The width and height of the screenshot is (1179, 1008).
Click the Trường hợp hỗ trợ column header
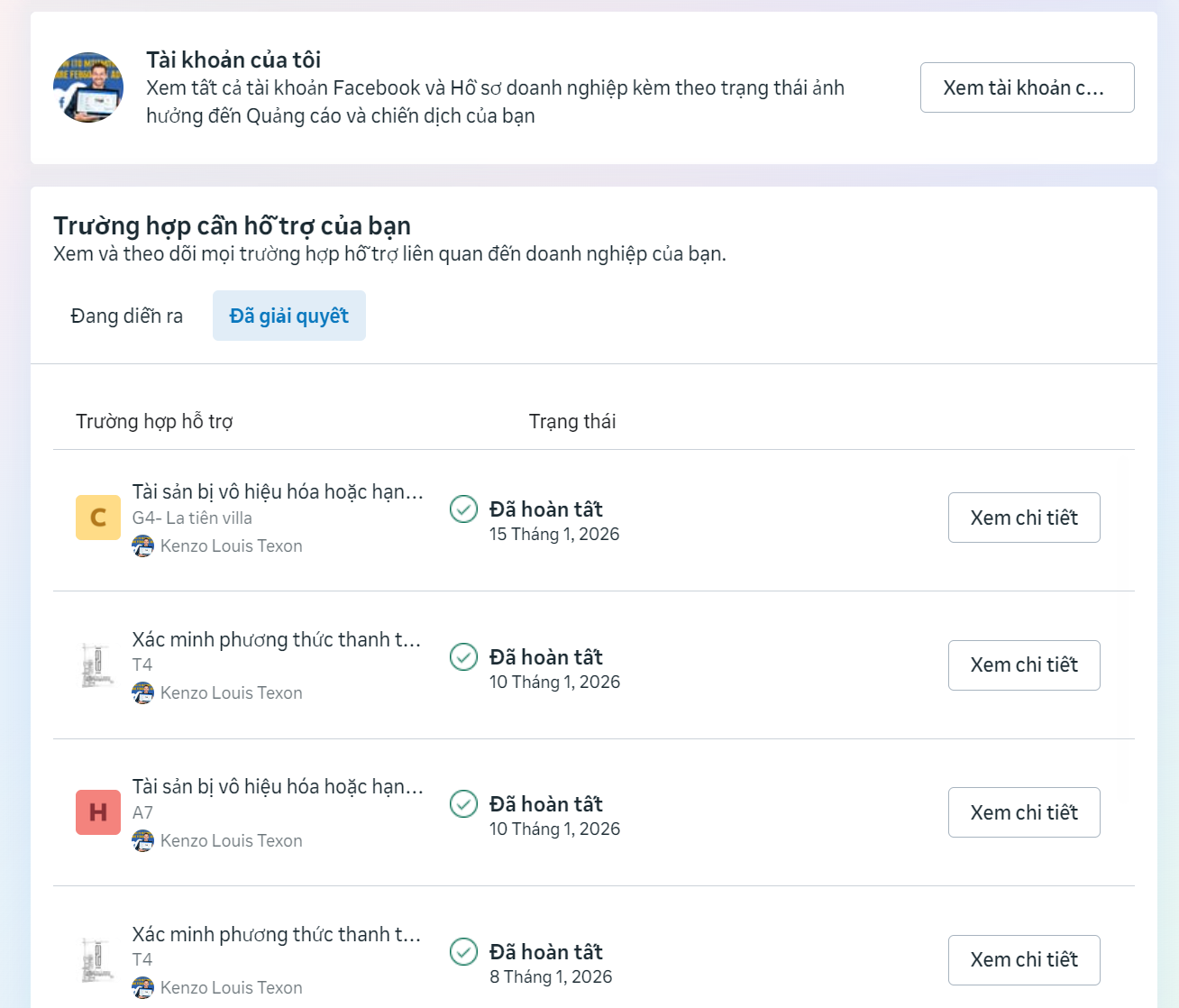click(x=154, y=421)
